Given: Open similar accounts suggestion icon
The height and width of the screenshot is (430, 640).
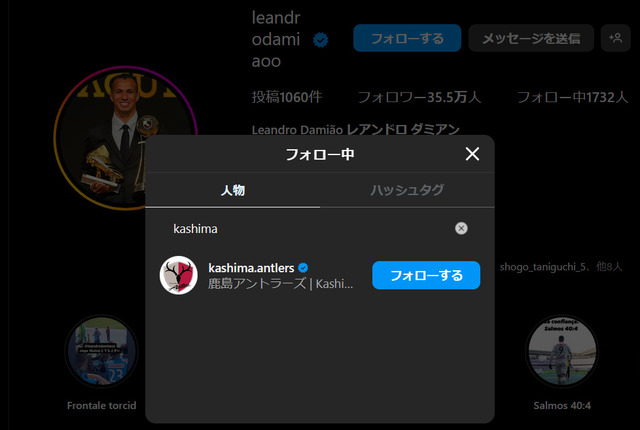Looking at the screenshot, I should click(x=616, y=38).
